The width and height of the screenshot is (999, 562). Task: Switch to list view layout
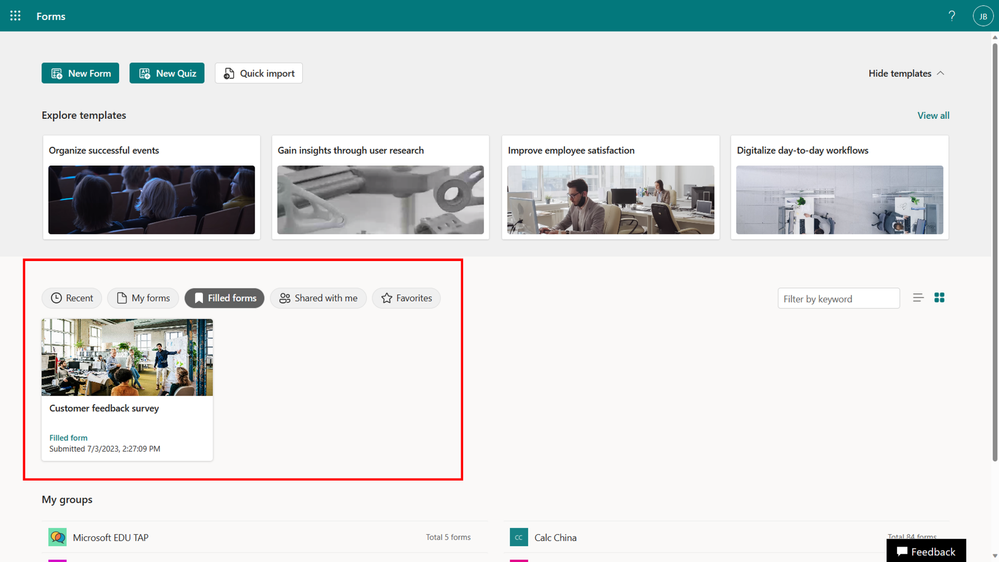[918, 298]
